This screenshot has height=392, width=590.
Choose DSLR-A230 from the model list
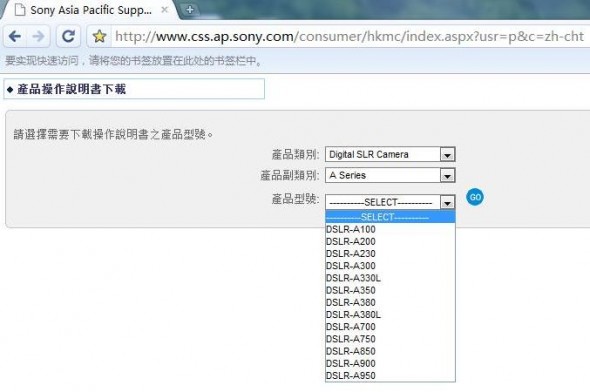point(390,254)
